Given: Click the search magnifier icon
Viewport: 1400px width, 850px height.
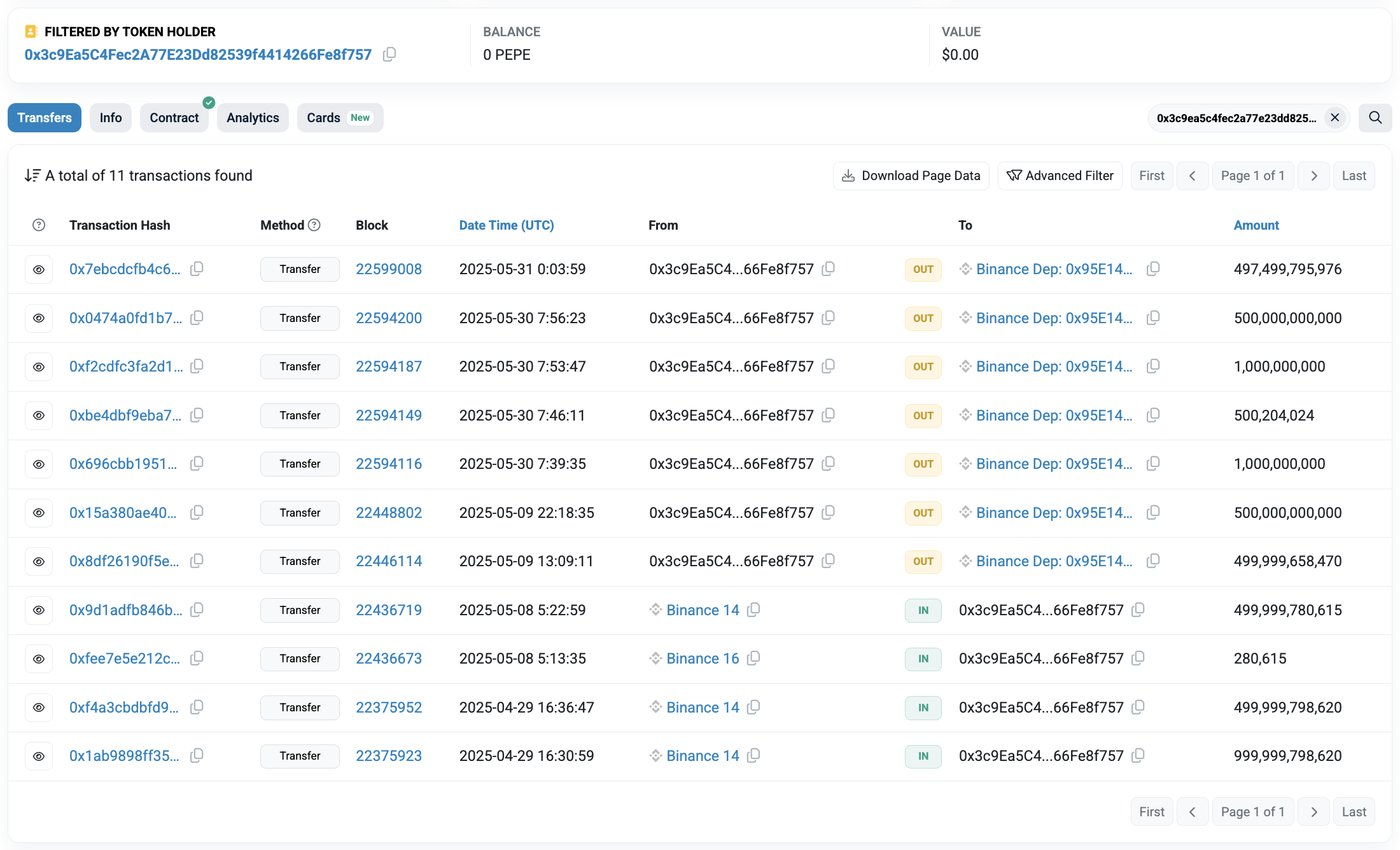Looking at the screenshot, I should [1375, 118].
